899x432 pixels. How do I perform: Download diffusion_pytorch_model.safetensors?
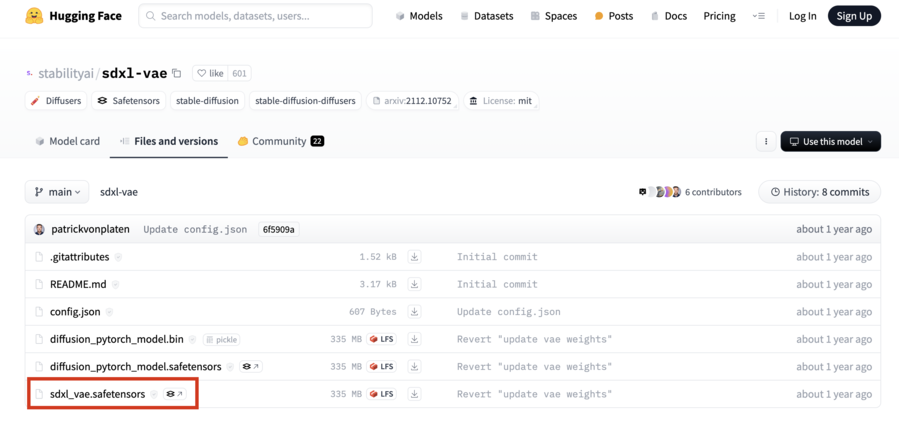[414, 367]
